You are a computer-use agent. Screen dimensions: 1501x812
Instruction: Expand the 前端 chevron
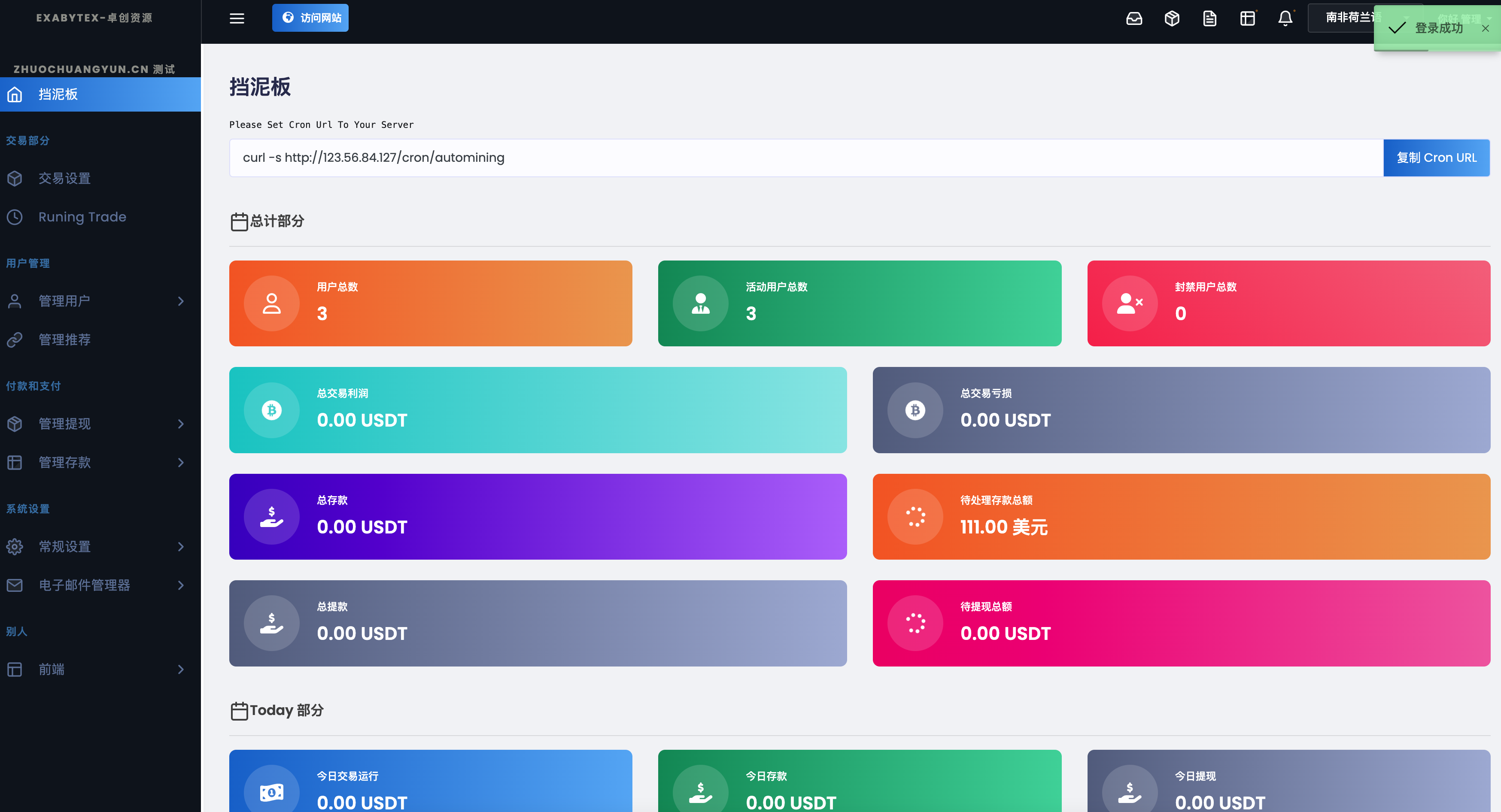pyautogui.click(x=181, y=669)
